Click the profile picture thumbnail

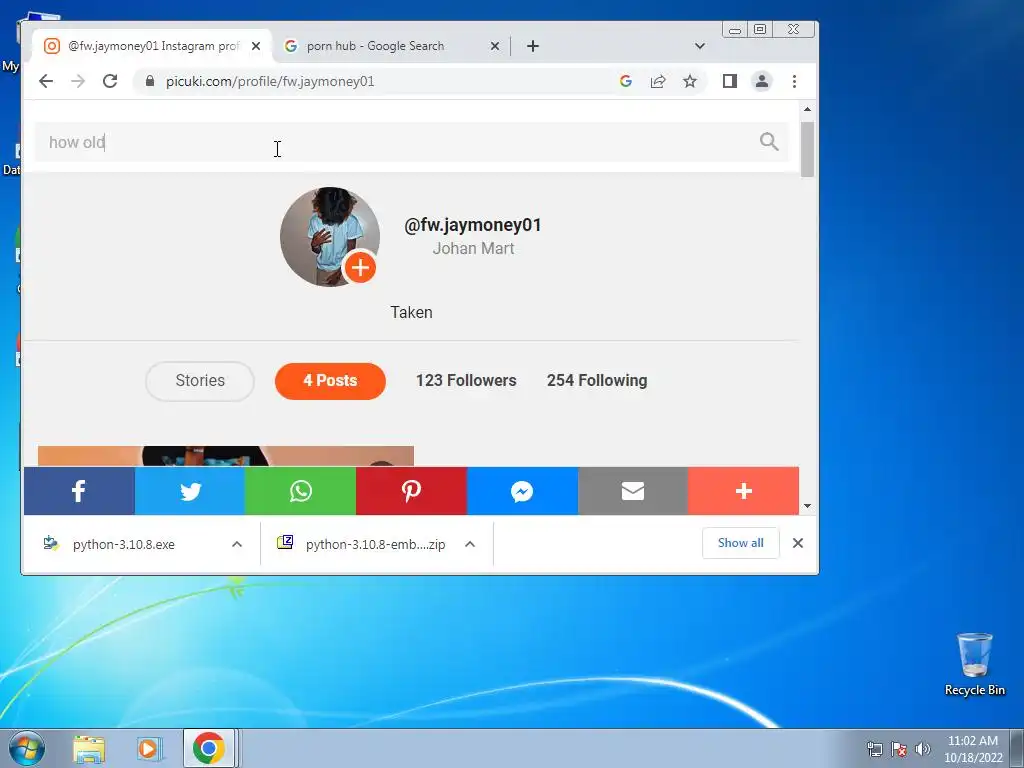[x=330, y=237]
